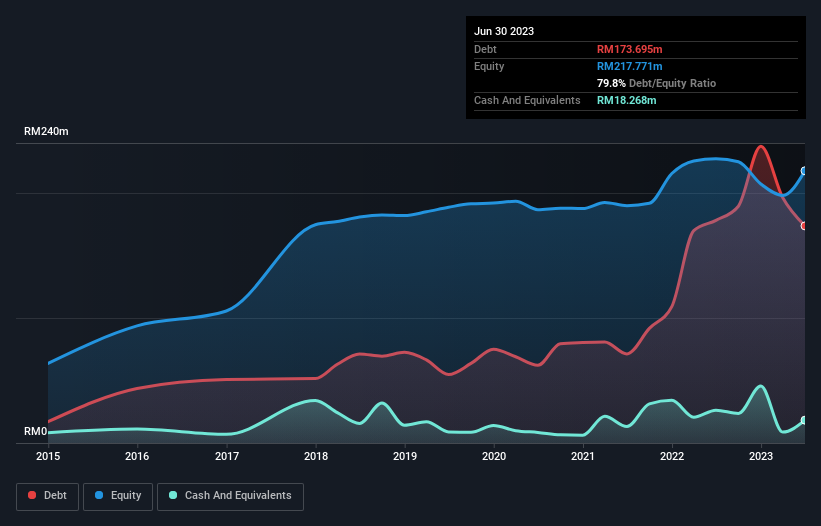Click the Equity endpoint marker on chart
This screenshot has width=821, height=526.
(804, 171)
